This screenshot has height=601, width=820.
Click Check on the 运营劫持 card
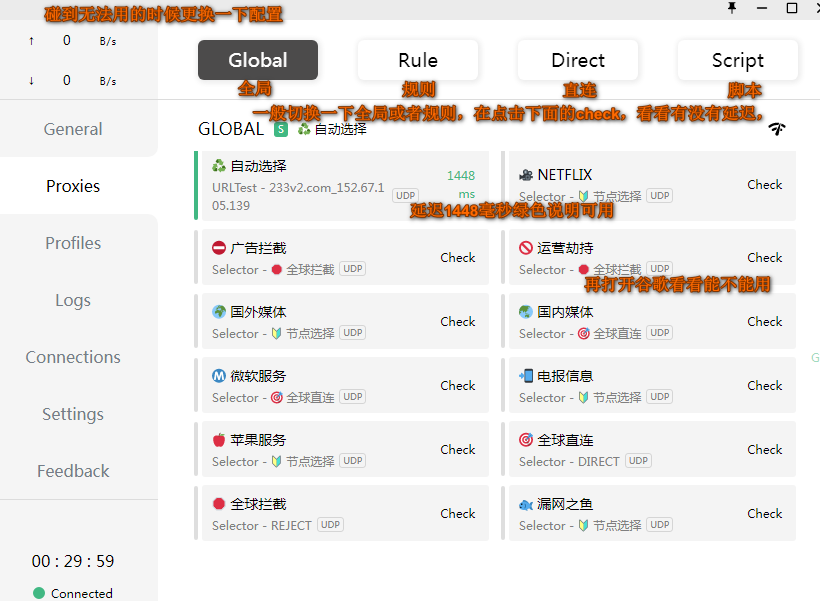coord(765,257)
